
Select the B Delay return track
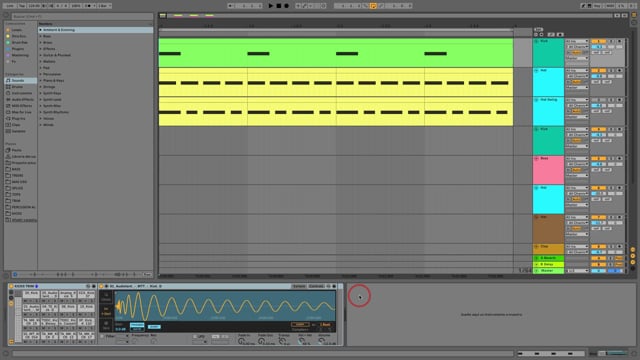(x=548, y=264)
